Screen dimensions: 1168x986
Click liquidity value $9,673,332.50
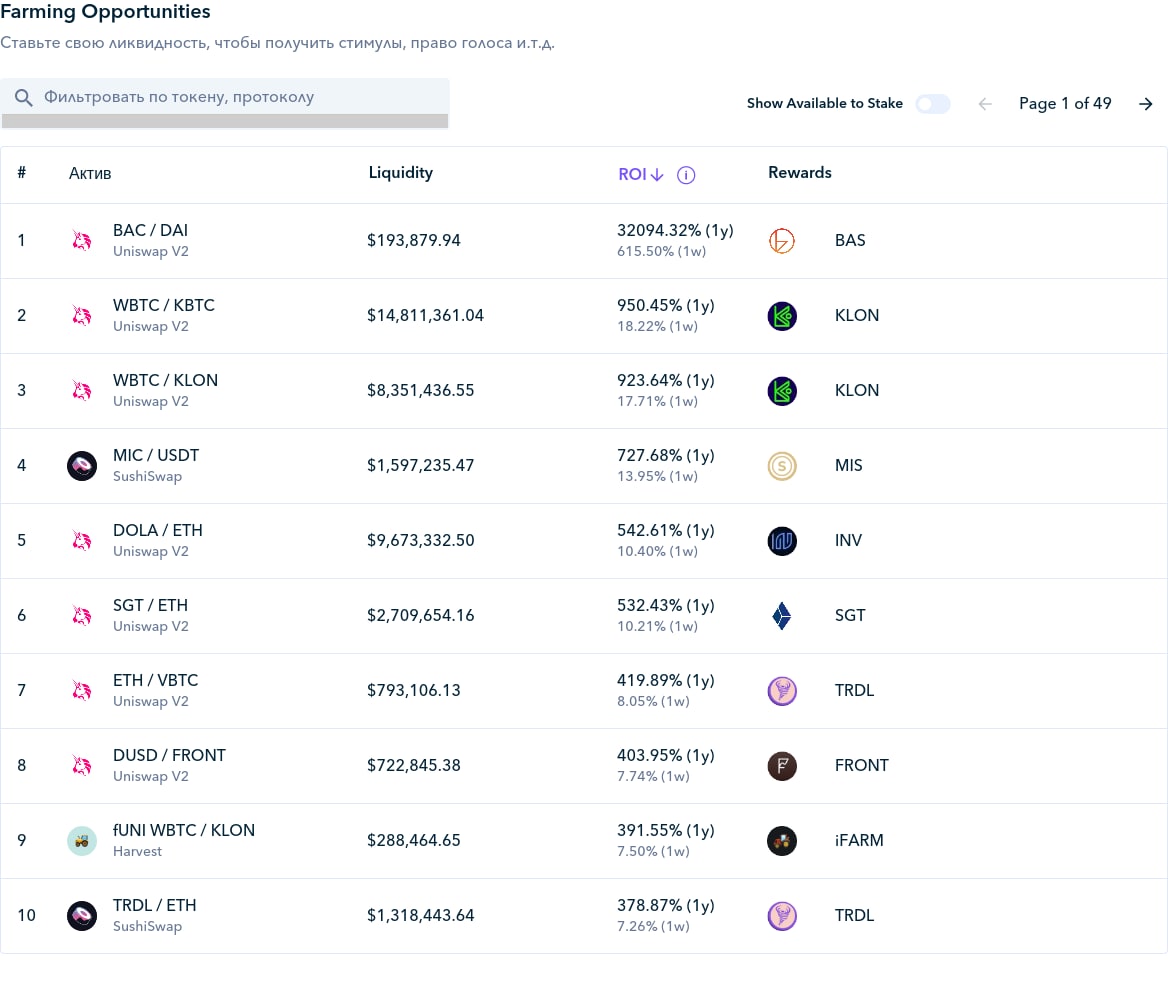pyautogui.click(x=420, y=541)
